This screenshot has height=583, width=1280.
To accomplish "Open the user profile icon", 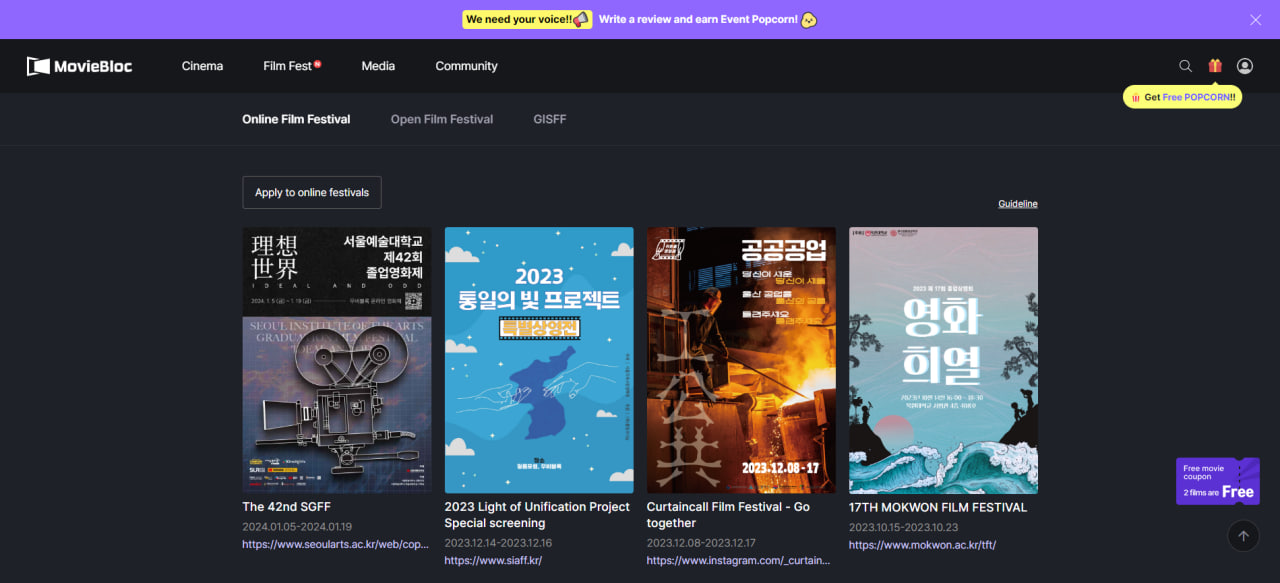I will point(1245,66).
